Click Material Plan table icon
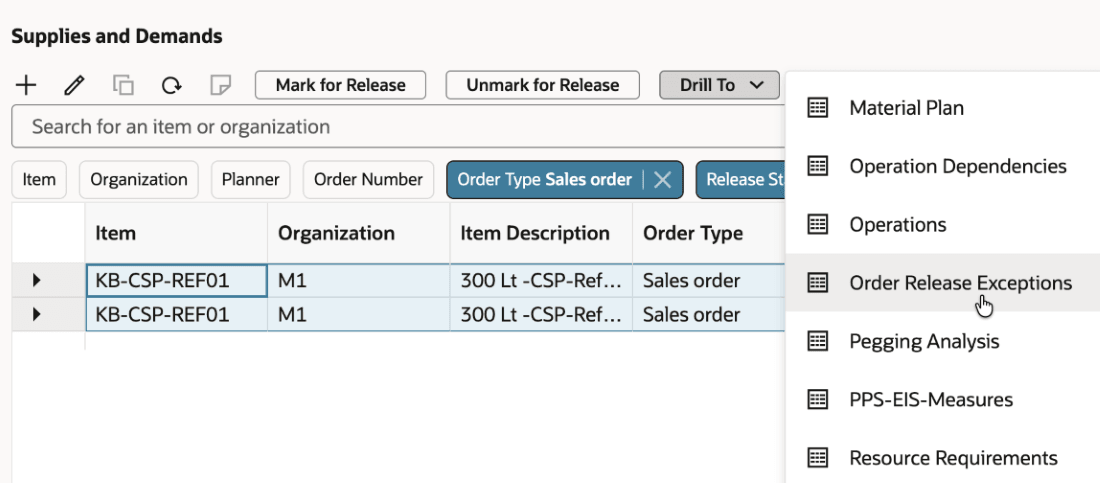Viewport: 1100px width, 483px height. pyautogui.click(x=818, y=108)
